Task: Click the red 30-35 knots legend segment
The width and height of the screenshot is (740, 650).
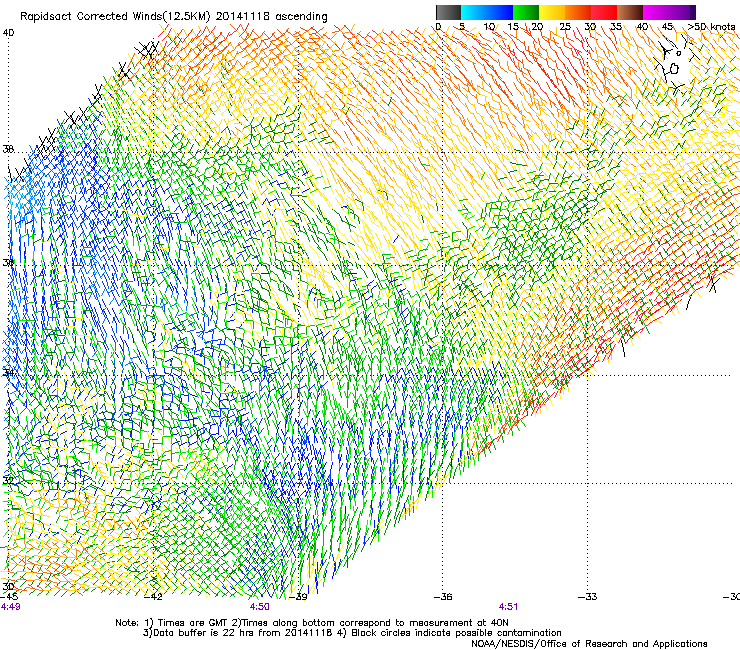Action: pos(604,12)
